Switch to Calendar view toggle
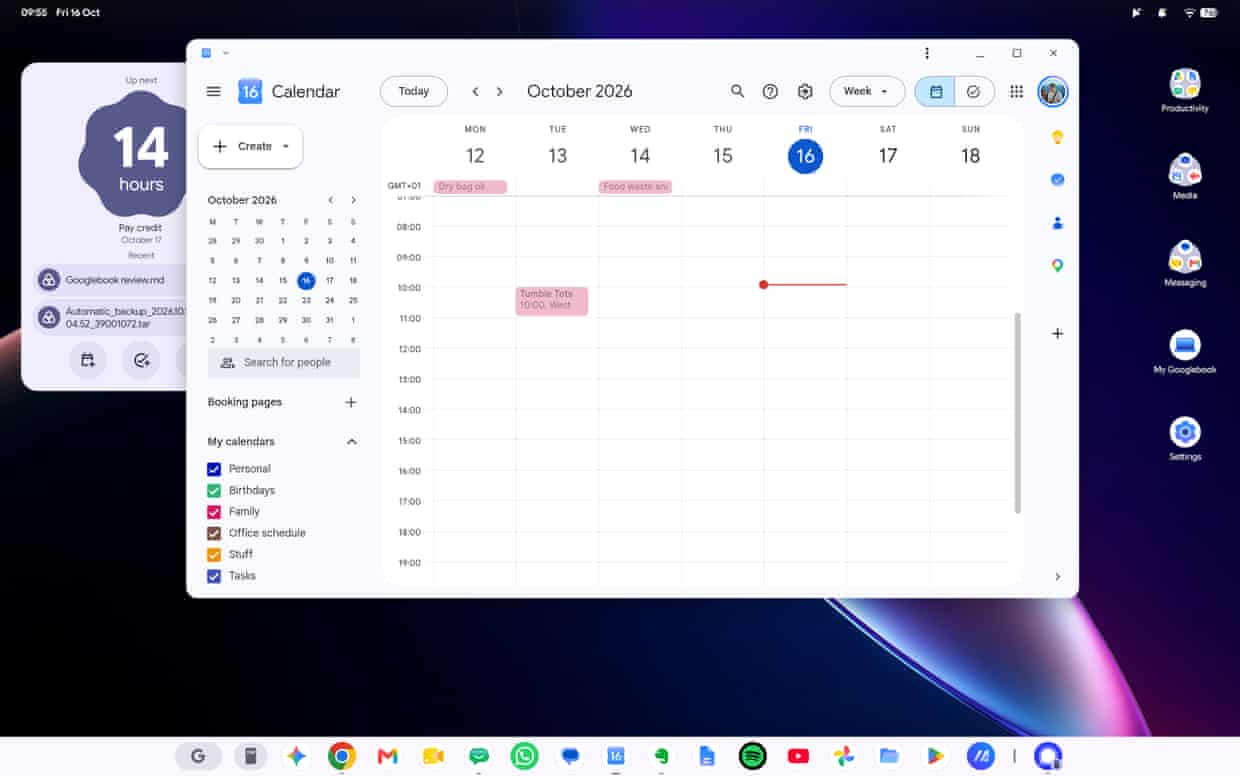Viewport: 1240px width, 776px height. (935, 91)
